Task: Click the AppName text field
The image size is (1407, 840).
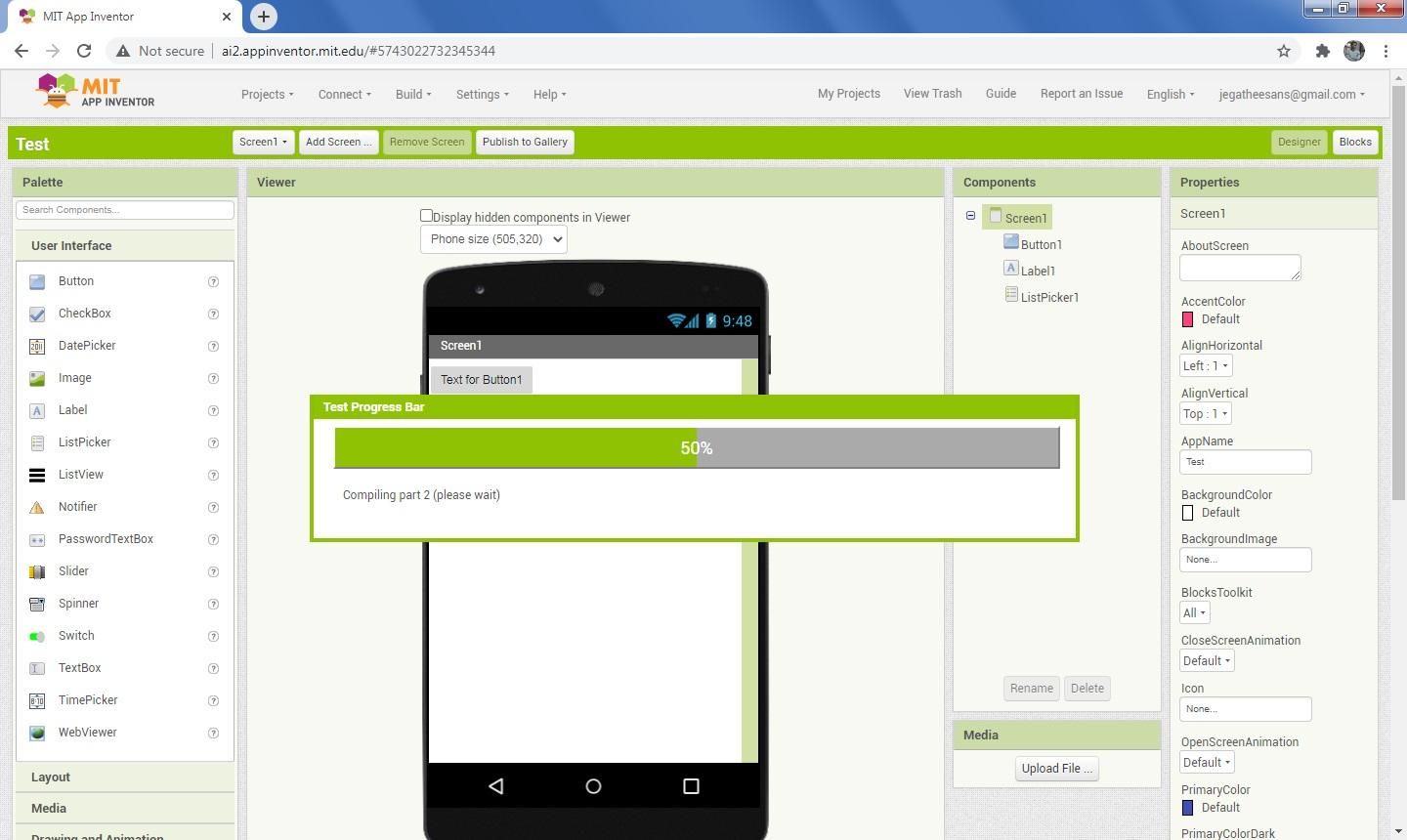Action: pyautogui.click(x=1245, y=461)
